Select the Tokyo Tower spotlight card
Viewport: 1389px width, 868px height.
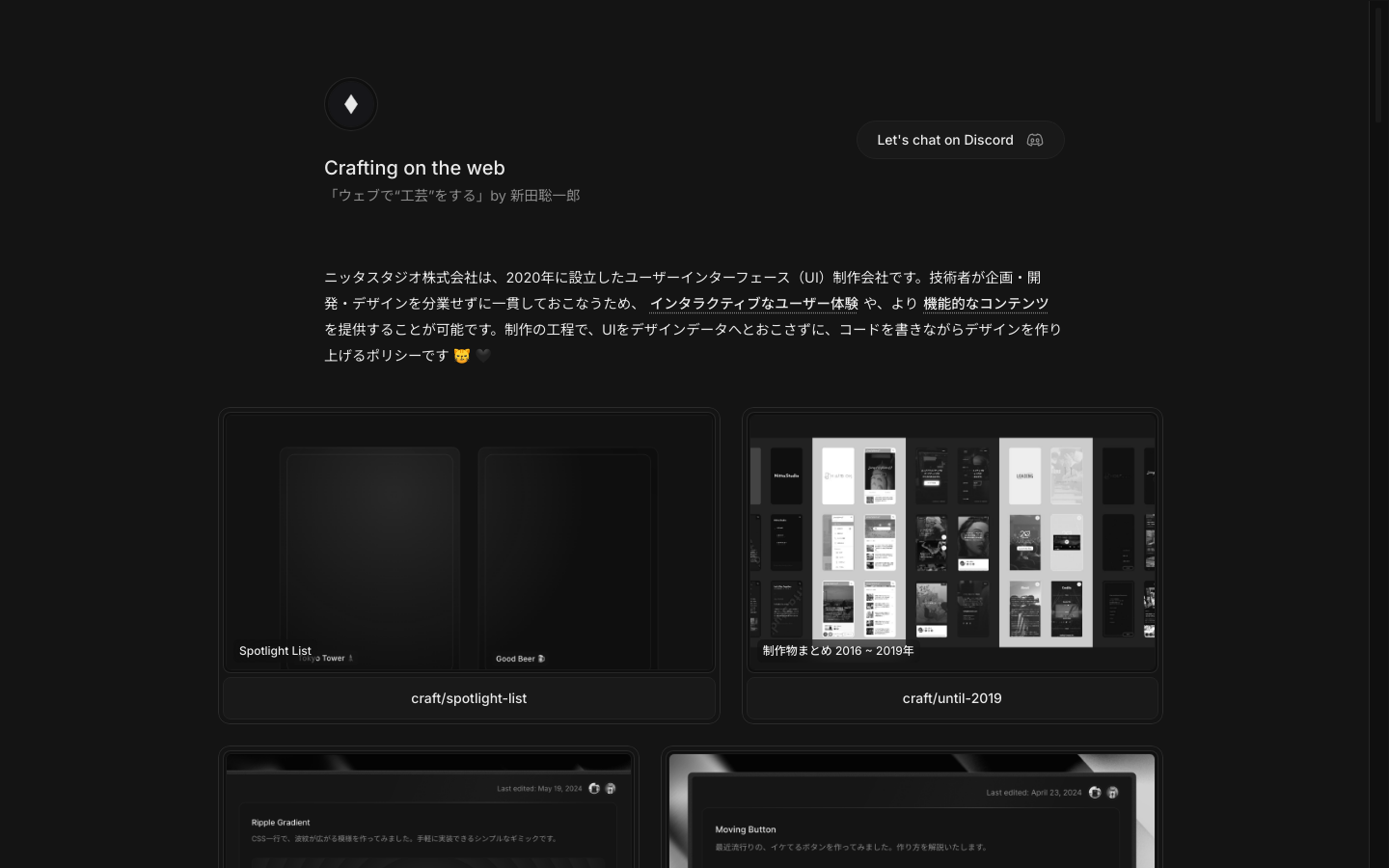click(x=369, y=557)
